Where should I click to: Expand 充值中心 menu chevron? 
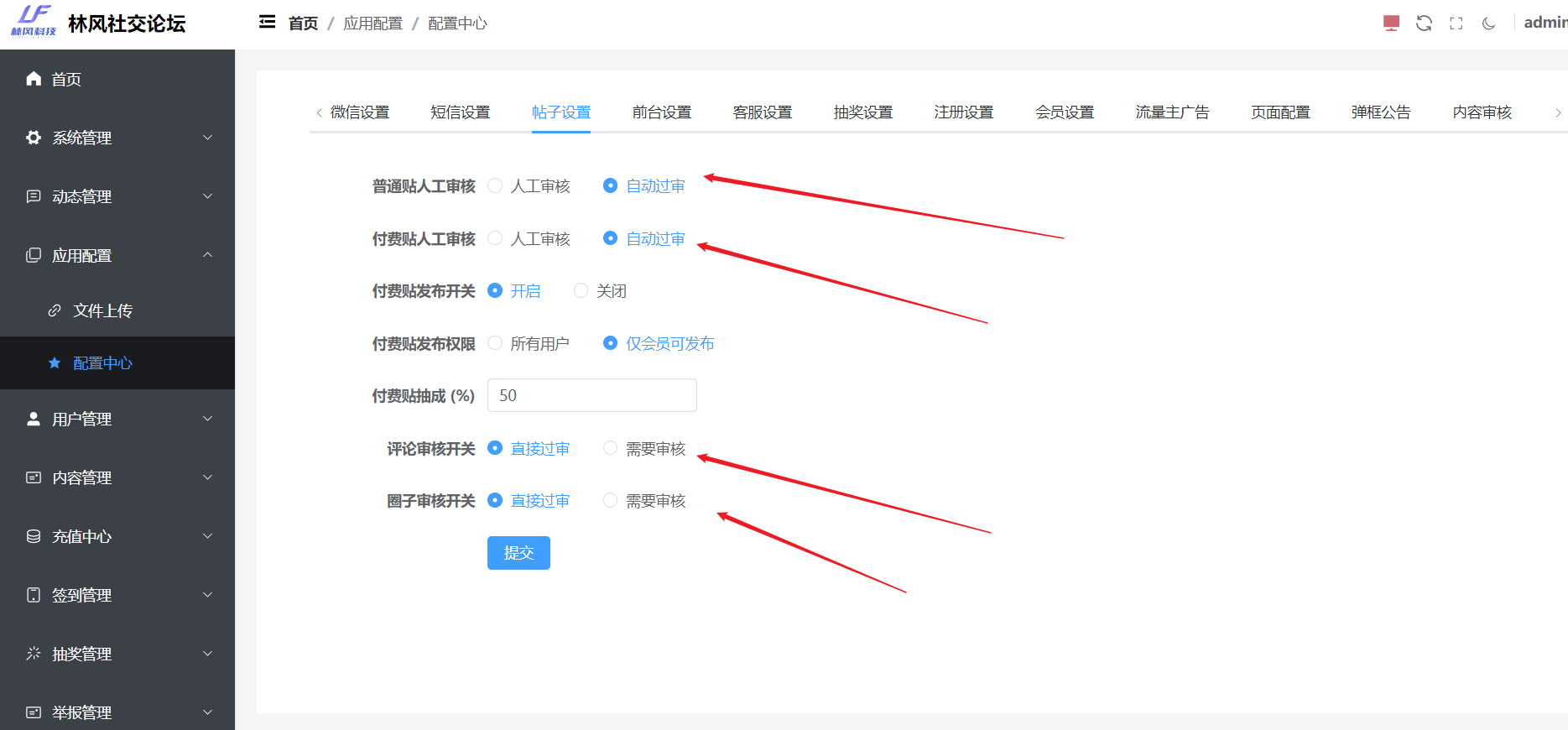click(207, 536)
